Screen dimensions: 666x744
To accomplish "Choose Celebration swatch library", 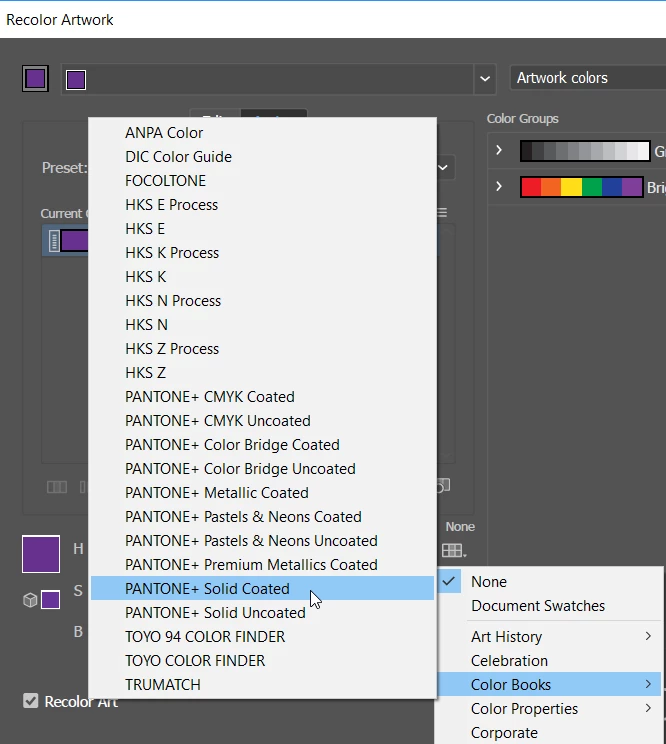I will pyautogui.click(x=549, y=661).
